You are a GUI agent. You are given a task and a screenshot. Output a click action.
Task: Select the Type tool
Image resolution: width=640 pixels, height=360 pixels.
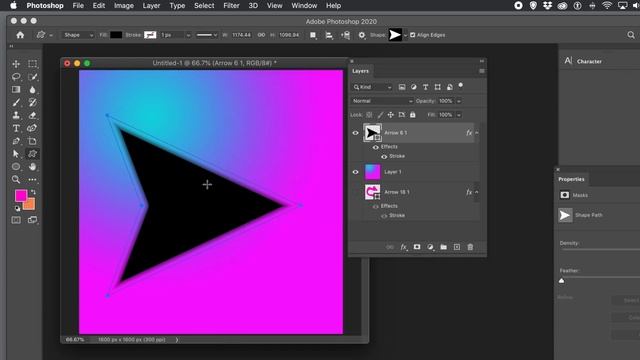tap(16, 128)
